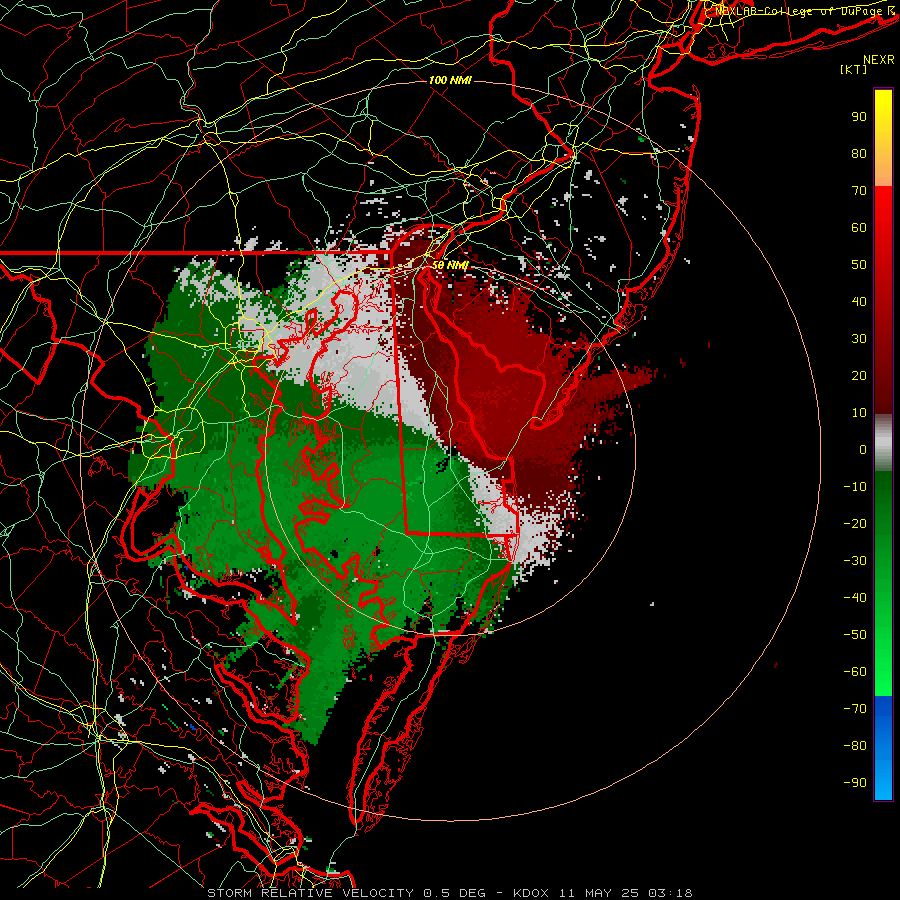This screenshot has width=900, height=900.
Task: Select the -30 scale label
Action: (x=855, y=561)
